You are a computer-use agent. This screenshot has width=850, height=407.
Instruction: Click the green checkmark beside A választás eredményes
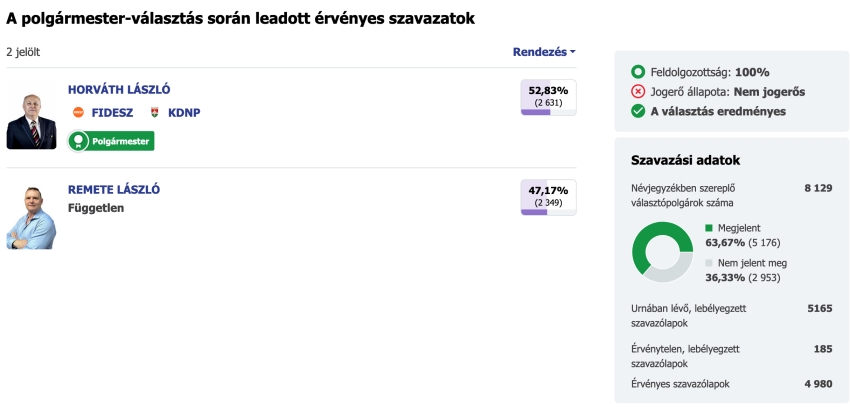pos(638,111)
